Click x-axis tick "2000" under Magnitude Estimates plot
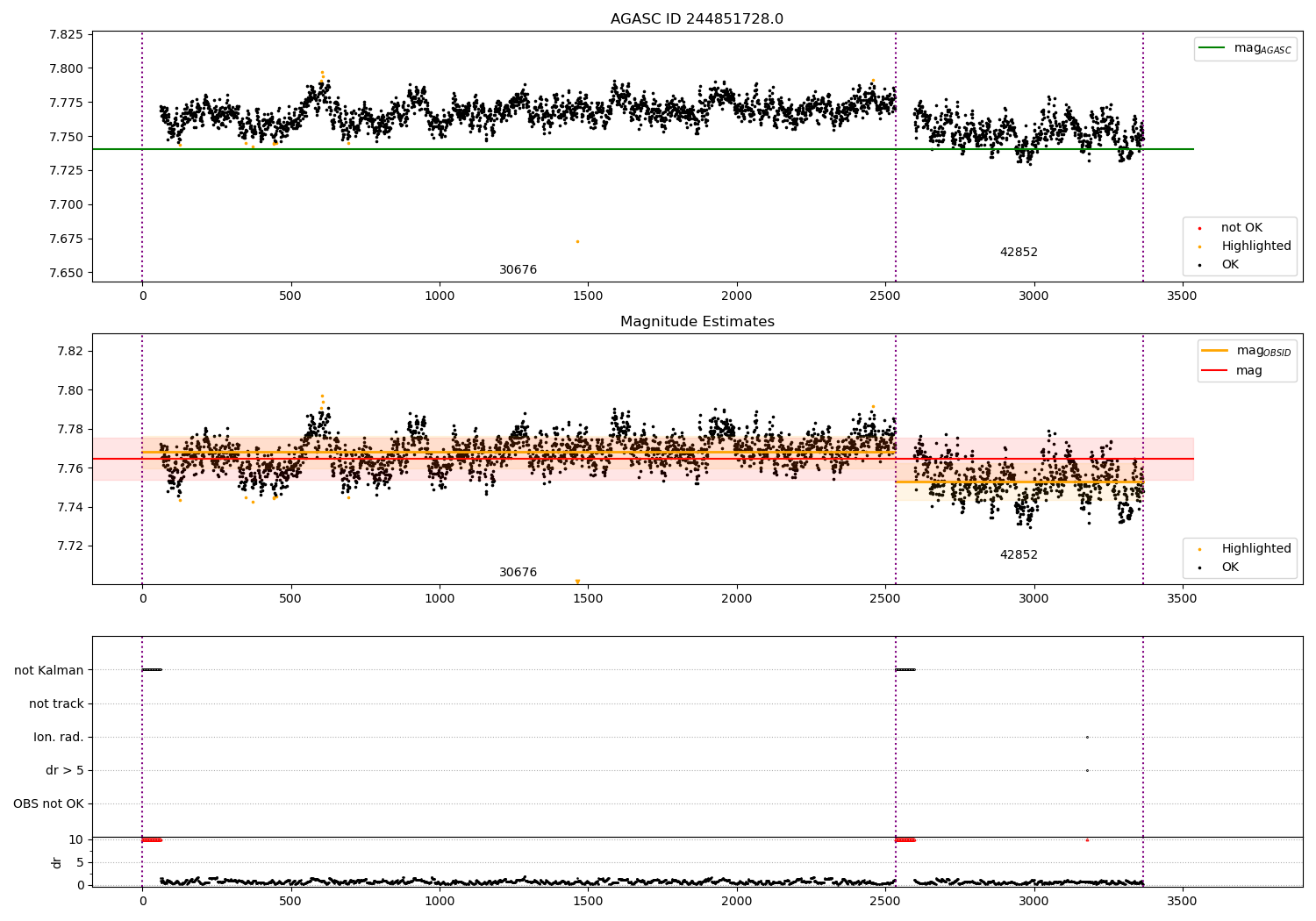Image resolution: width=1316 pixels, height=921 pixels. 737,598
